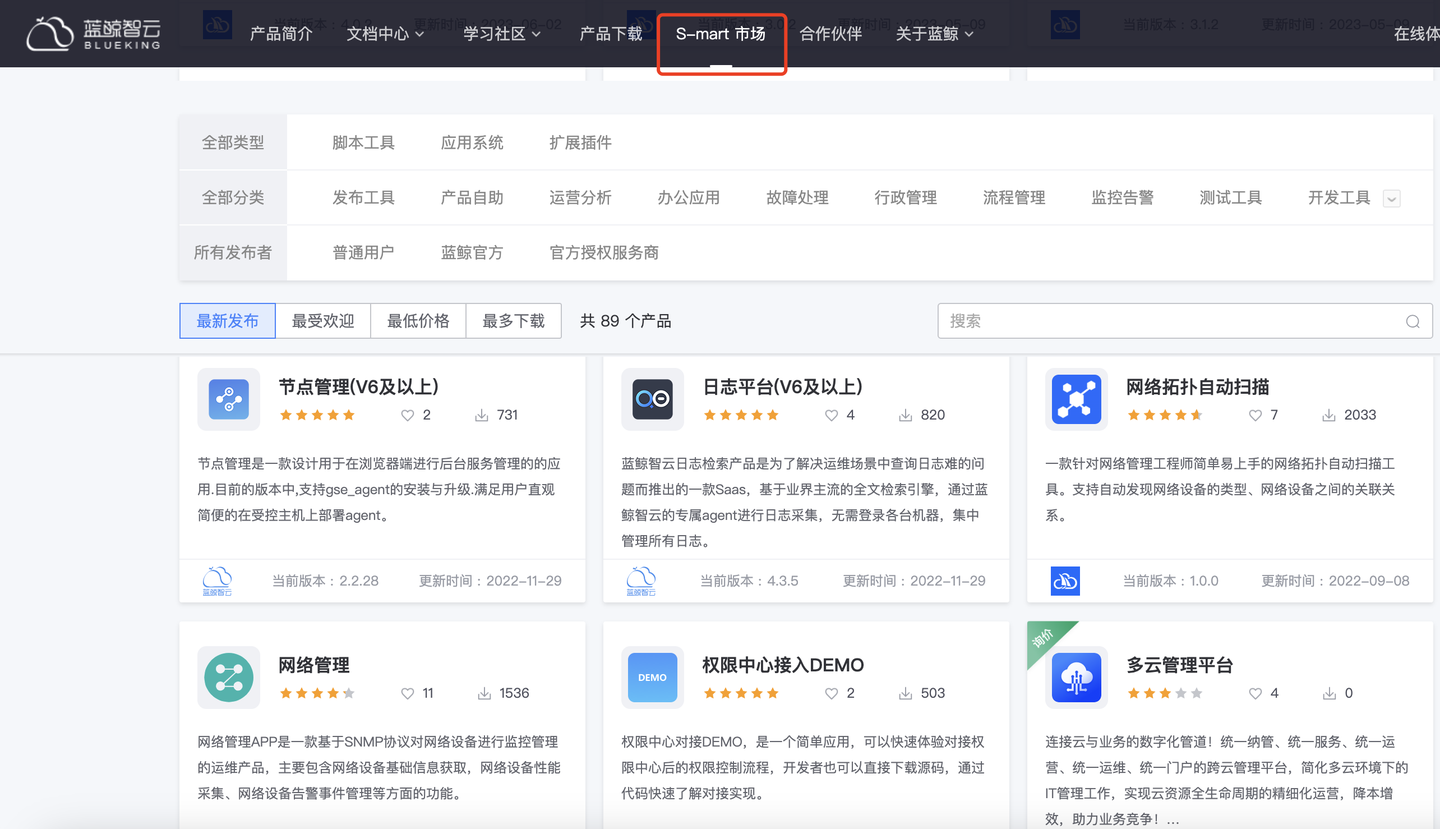Open the 网络管理 product title
The width and height of the screenshot is (1440, 829).
coord(314,666)
